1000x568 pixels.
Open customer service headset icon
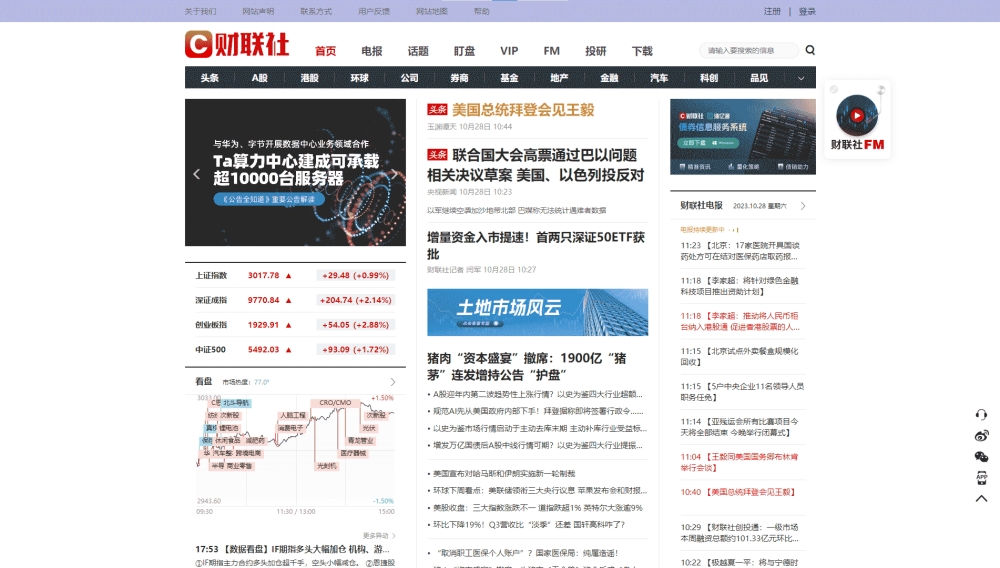(x=981, y=414)
